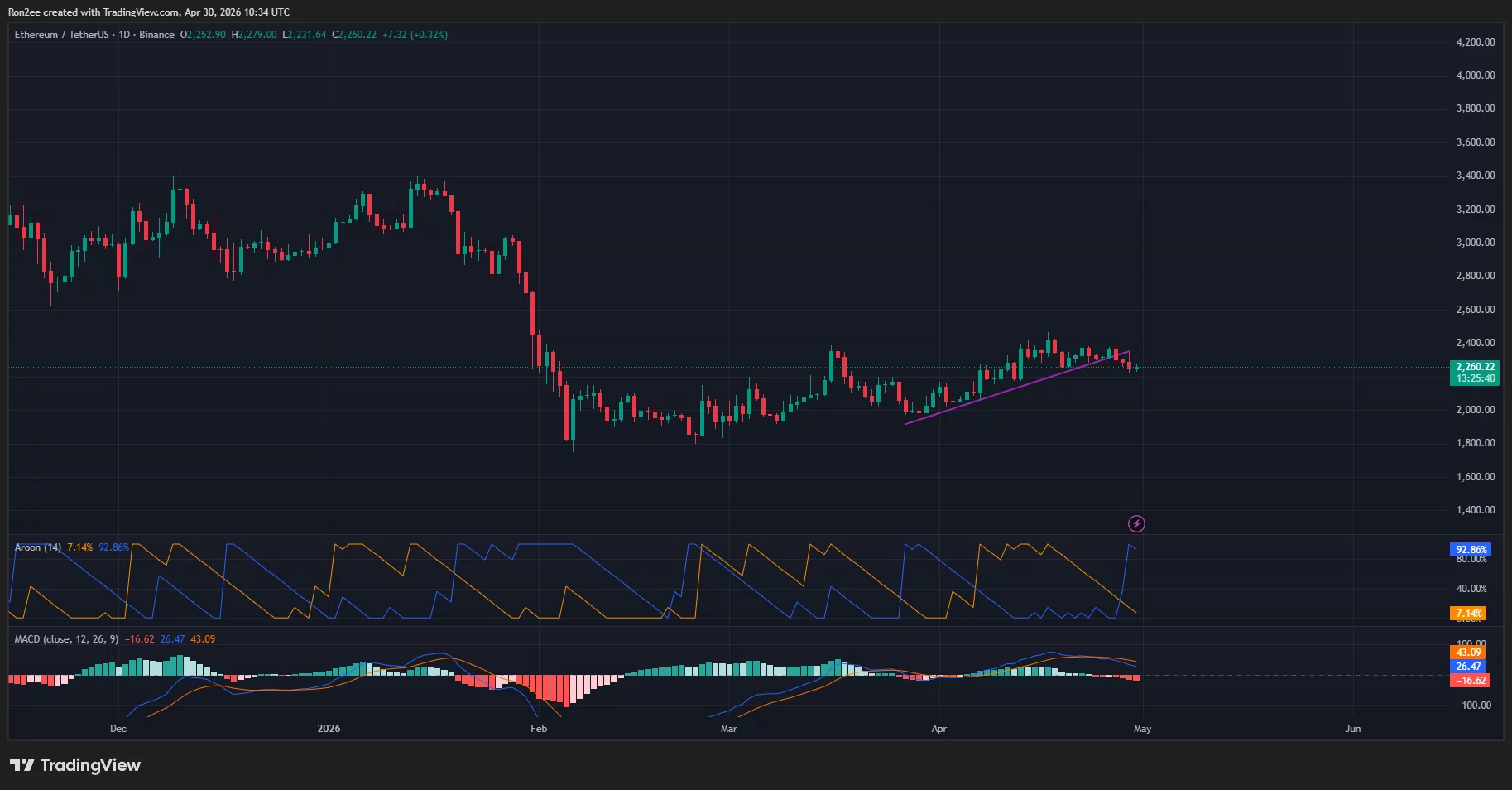The image size is (1512, 790).
Task: Click the lightning bolt quick-trade icon on chart
Action: click(x=1136, y=523)
